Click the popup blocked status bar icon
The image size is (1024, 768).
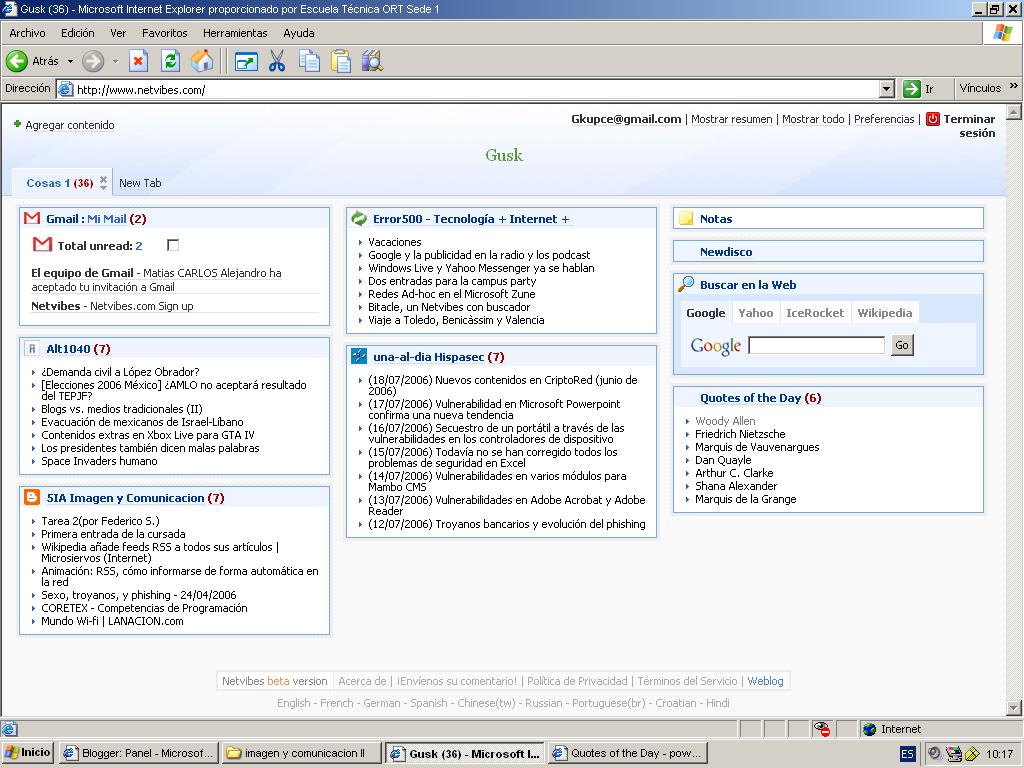pos(822,729)
